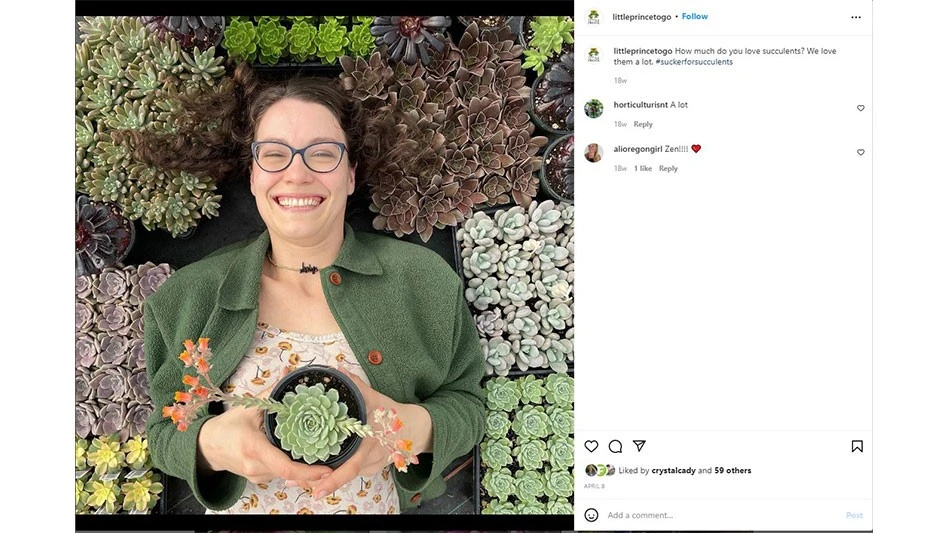Screen dimensions: 948x533
Task: Open the emoji picker smiley icon
Action: (x=591, y=515)
